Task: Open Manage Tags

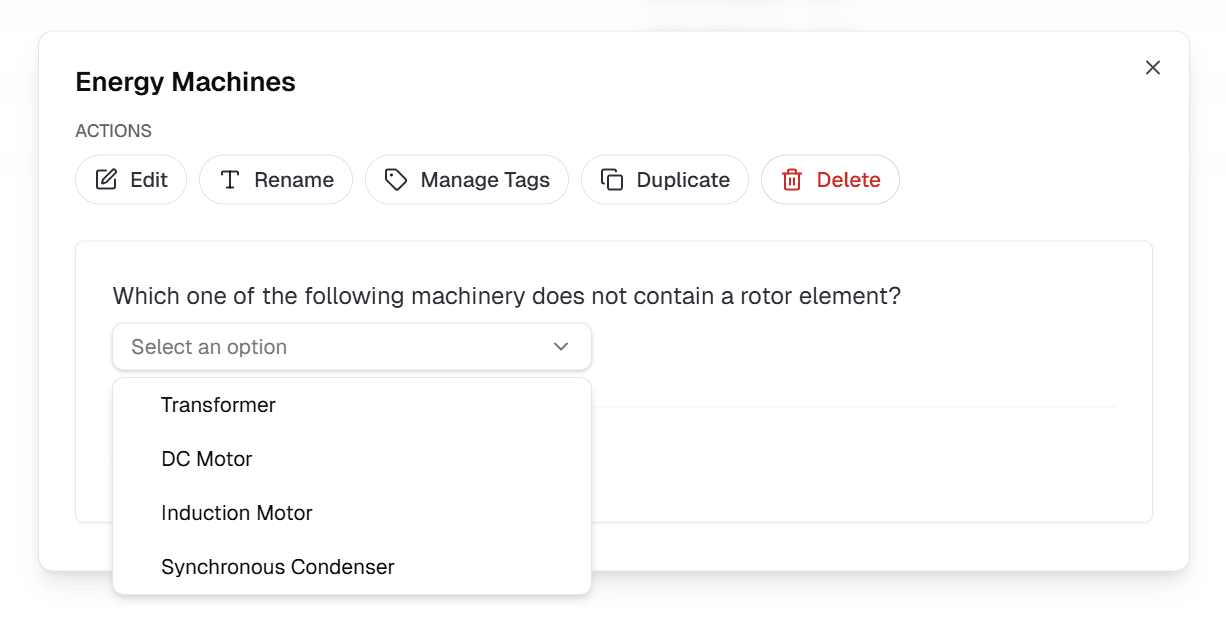Action: [466, 179]
